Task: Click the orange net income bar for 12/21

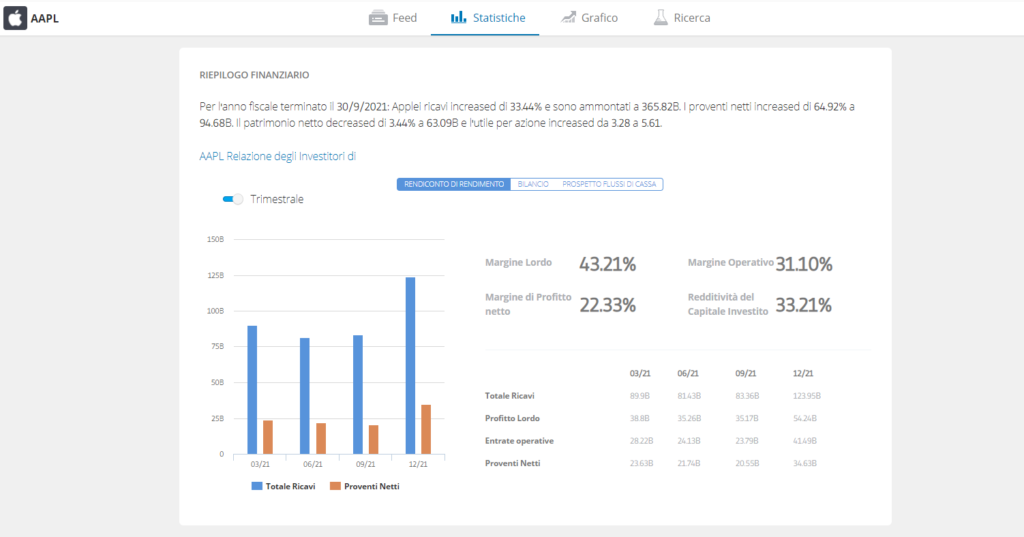Action: 426,429
